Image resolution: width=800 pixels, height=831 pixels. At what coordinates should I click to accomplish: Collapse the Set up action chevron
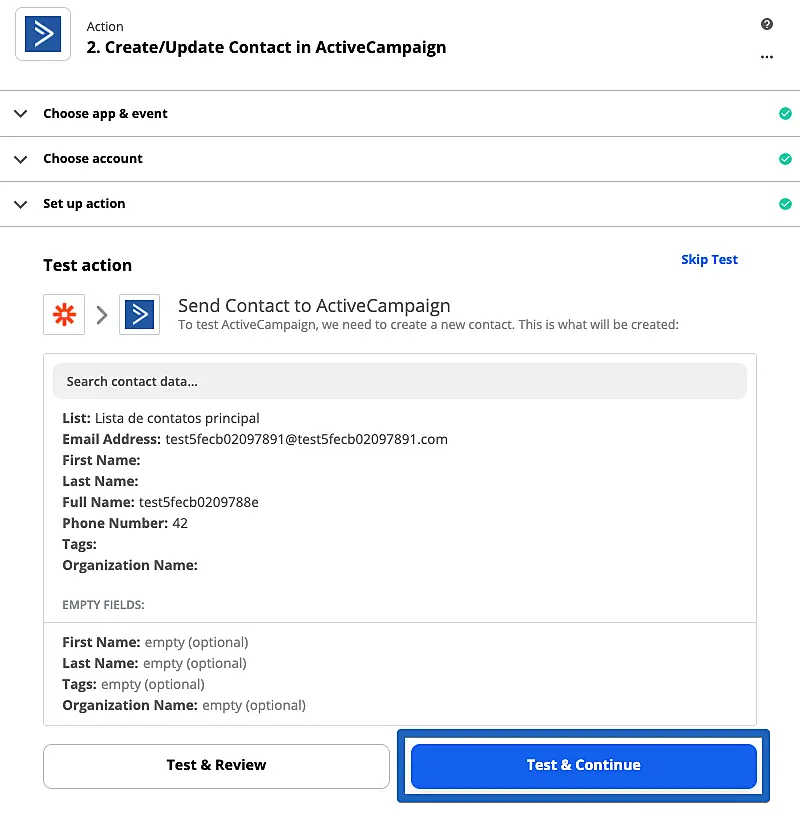20,204
